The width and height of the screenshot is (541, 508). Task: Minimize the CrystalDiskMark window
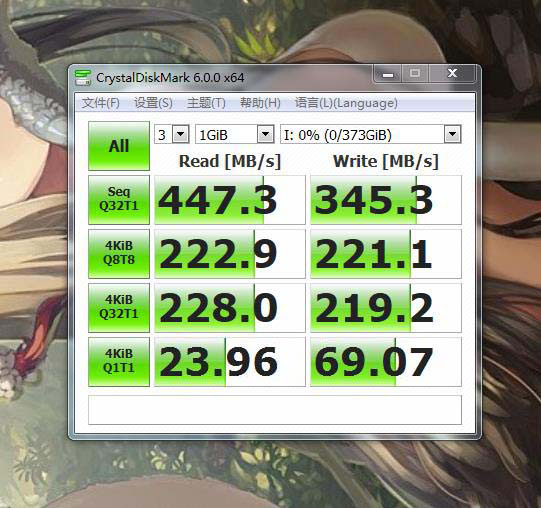click(388, 74)
